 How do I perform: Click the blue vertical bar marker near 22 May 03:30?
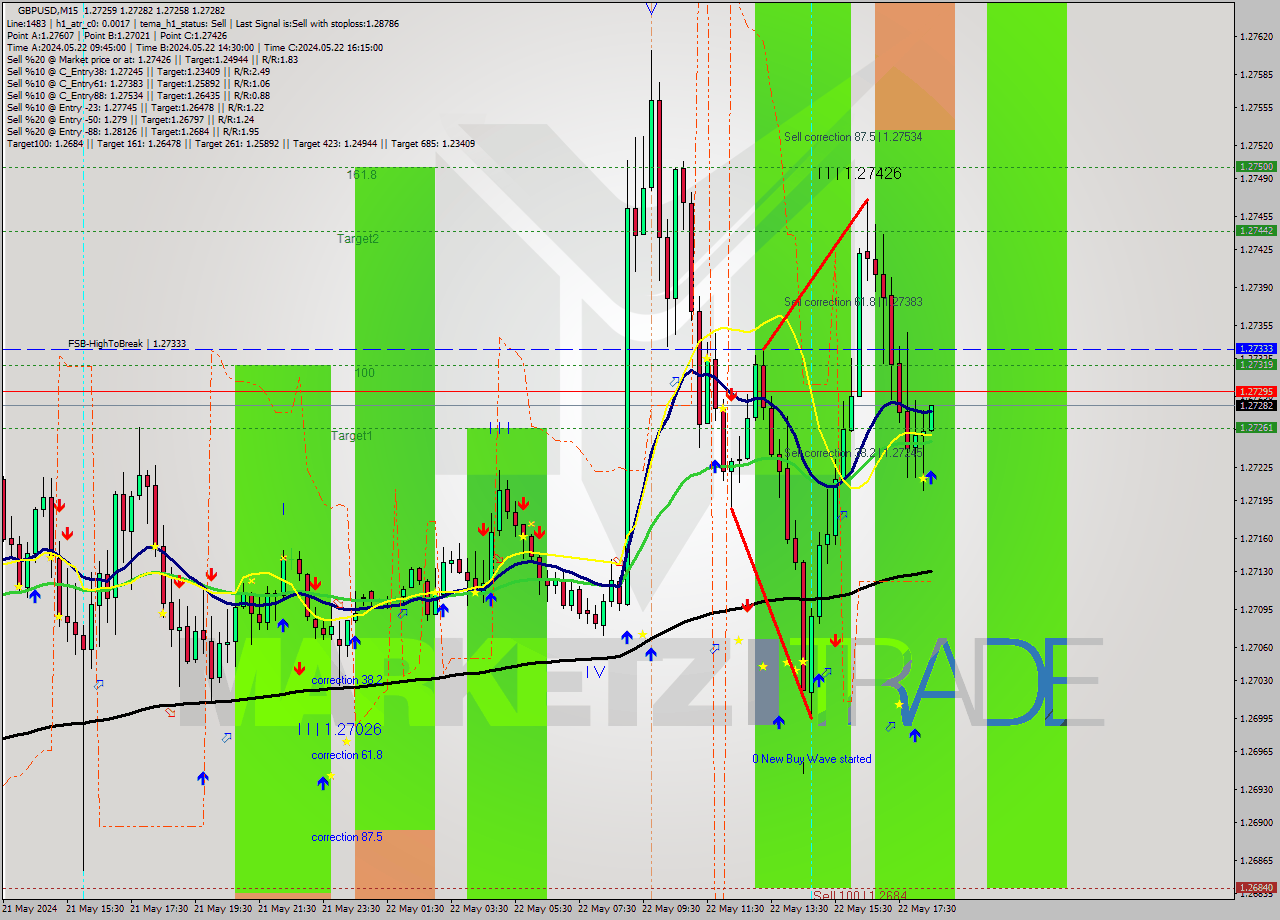[499, 427]
